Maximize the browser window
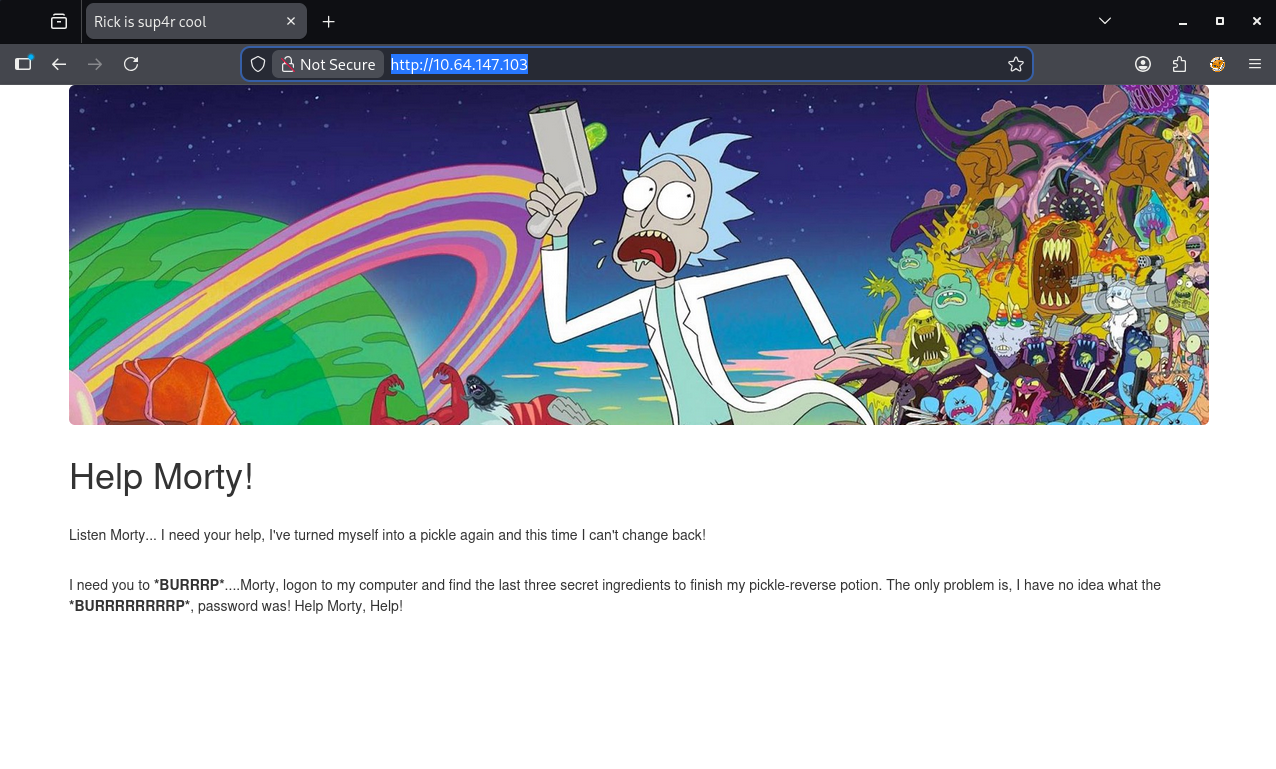 (1220, 21)
